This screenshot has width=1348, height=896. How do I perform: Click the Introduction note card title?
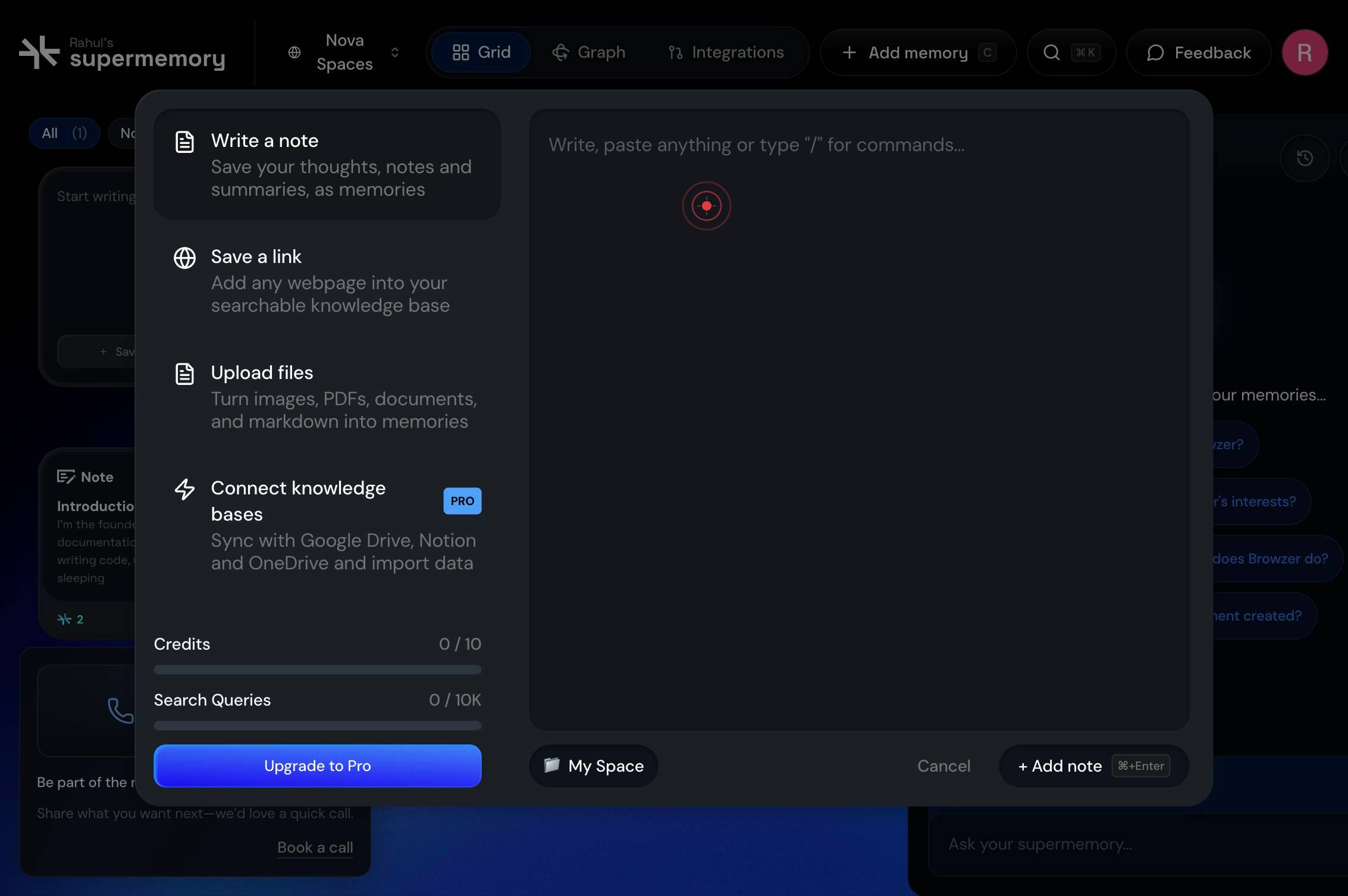click(96, 506)
